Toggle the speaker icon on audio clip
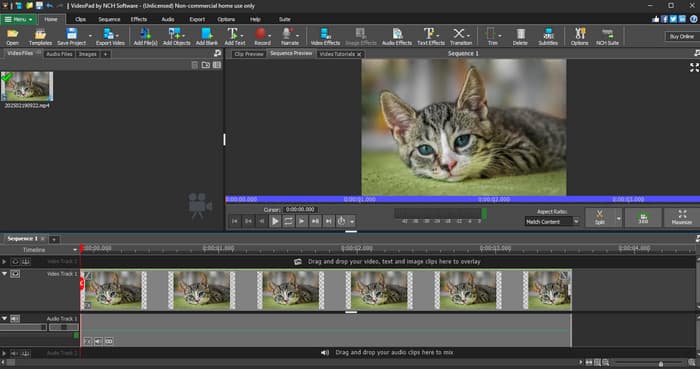The image size is (700, 369). point(98,341)
